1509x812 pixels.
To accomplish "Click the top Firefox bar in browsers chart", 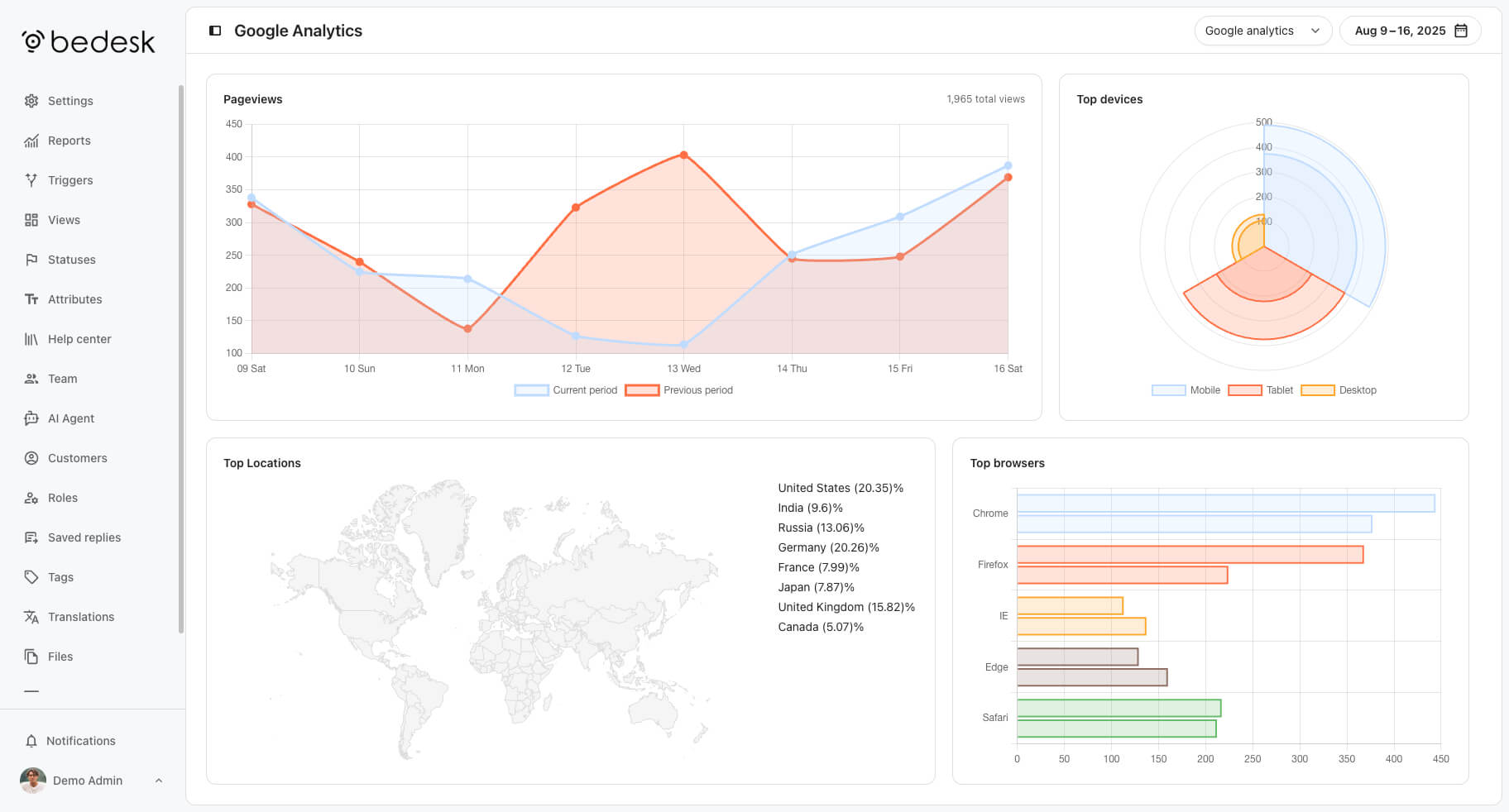I will pyautogui.click(x=1190, y=555).
